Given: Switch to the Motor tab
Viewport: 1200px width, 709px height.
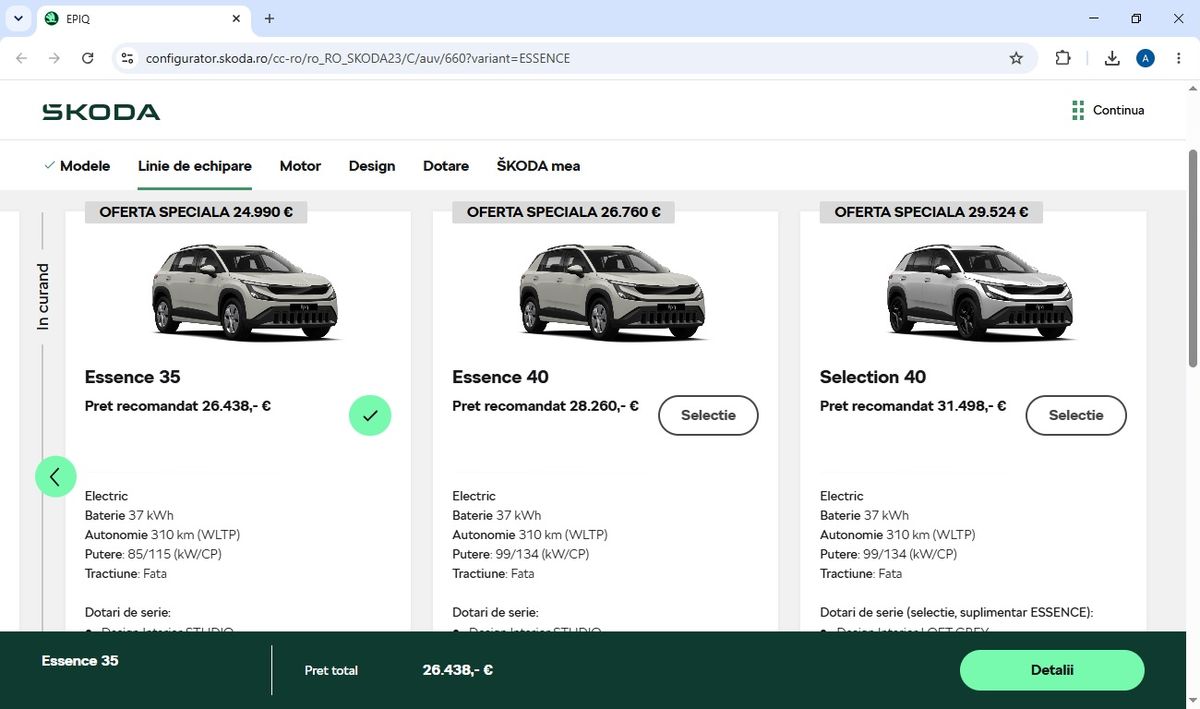Looking at the screenshot, I should pyautogui.click(x=300, y=166).
